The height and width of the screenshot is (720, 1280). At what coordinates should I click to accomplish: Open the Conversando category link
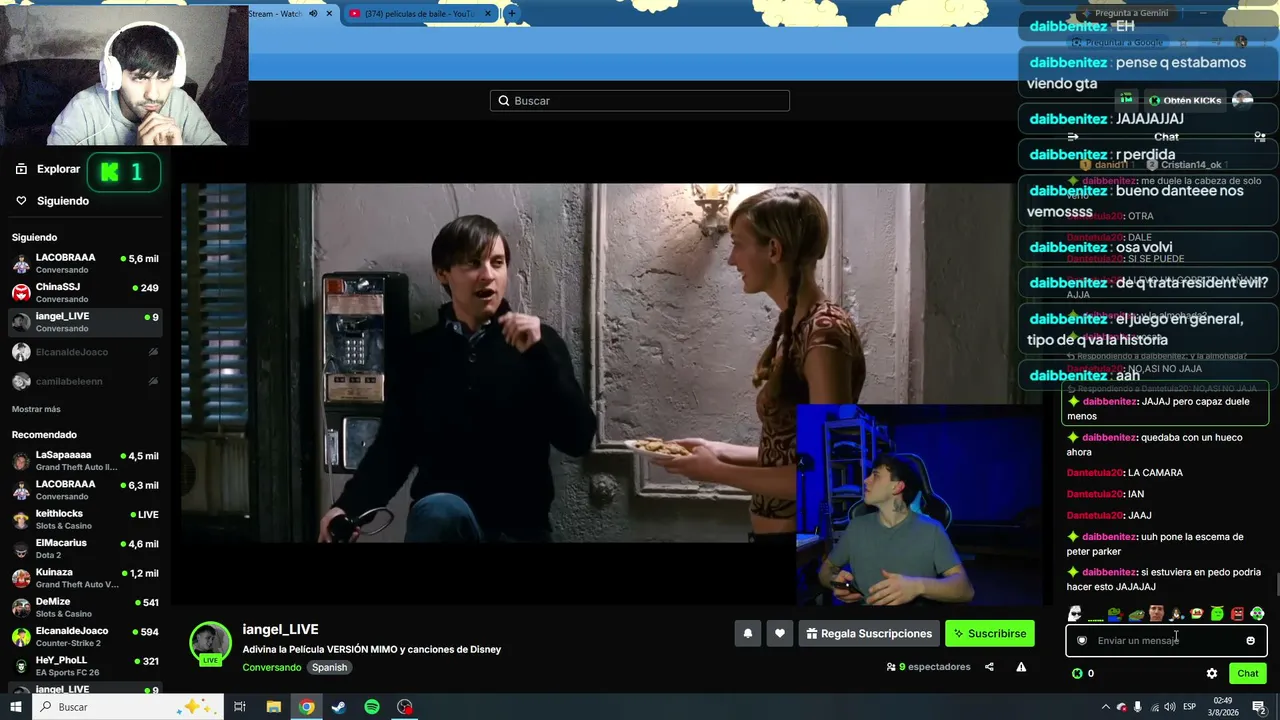[x=271, y=667]
